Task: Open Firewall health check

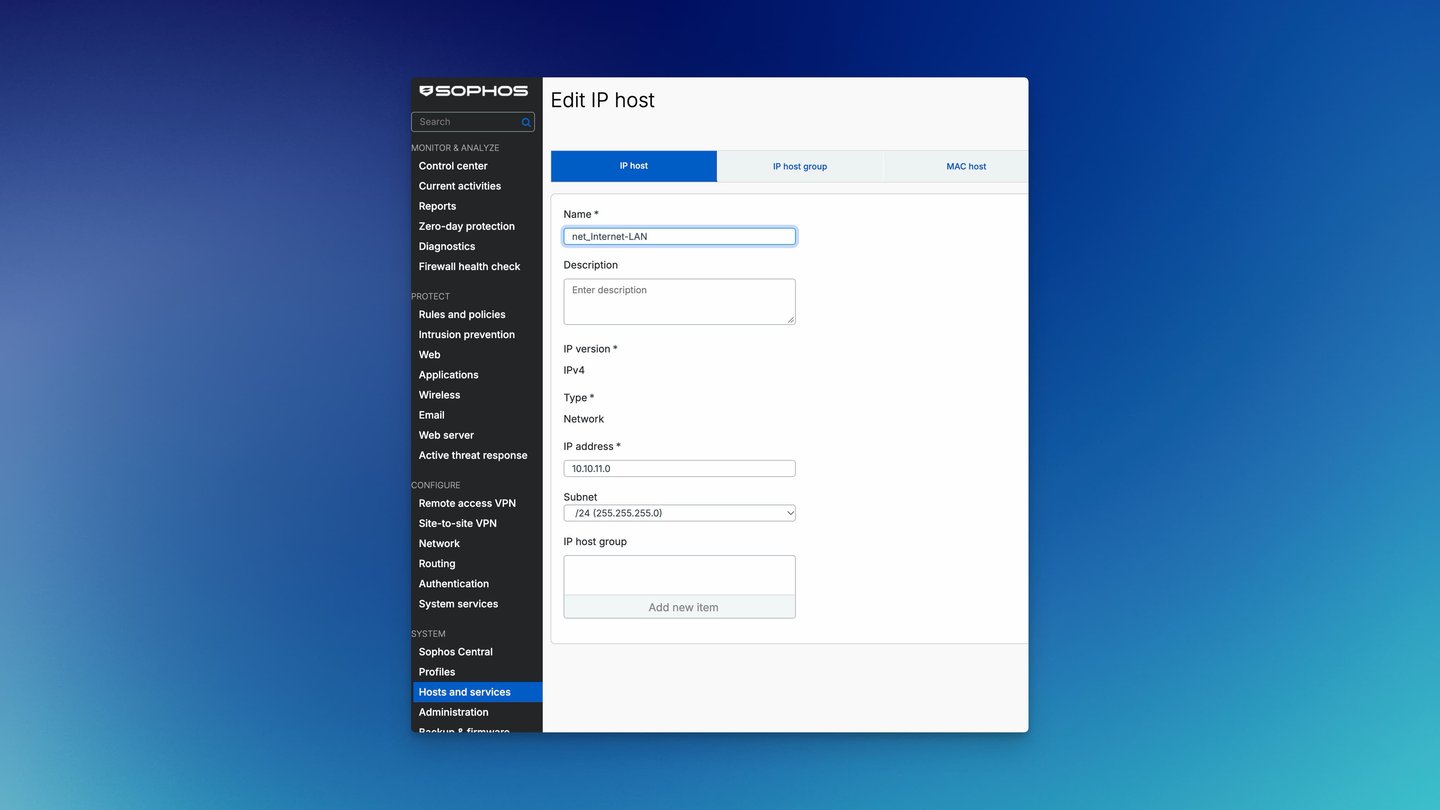Action: click(469, 266)
